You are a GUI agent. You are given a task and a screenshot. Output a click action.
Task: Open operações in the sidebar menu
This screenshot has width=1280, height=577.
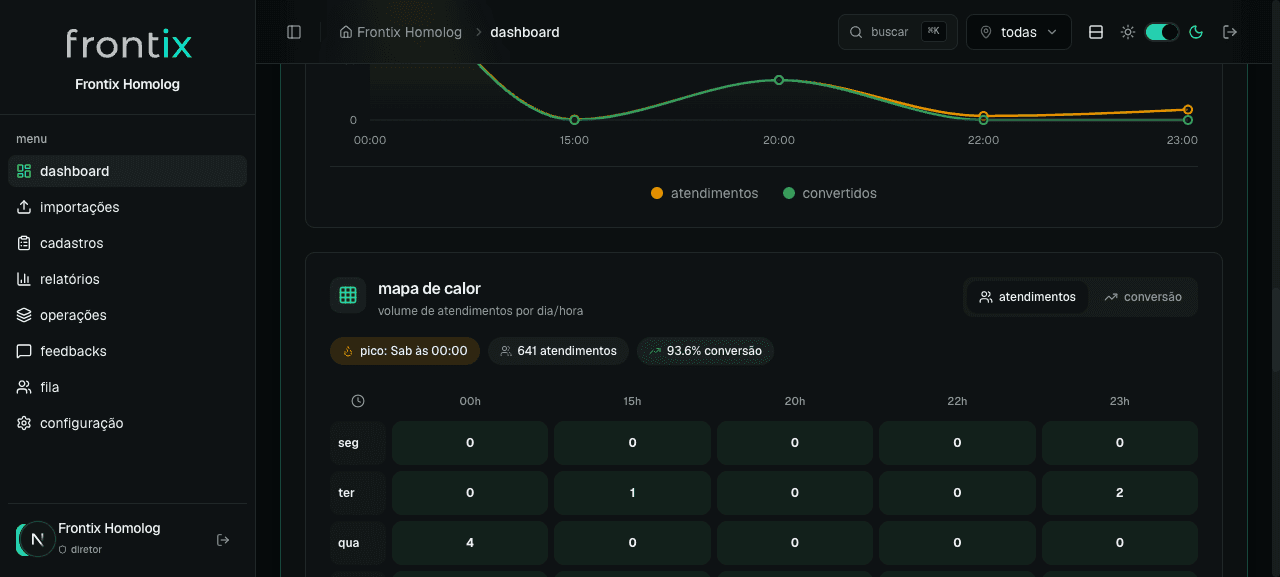tap(127, 315)
